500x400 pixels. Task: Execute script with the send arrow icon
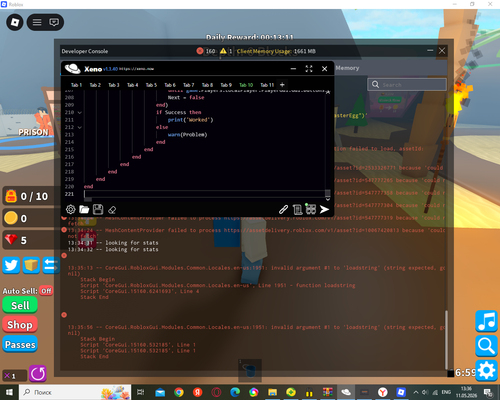(x=324, y=209)
